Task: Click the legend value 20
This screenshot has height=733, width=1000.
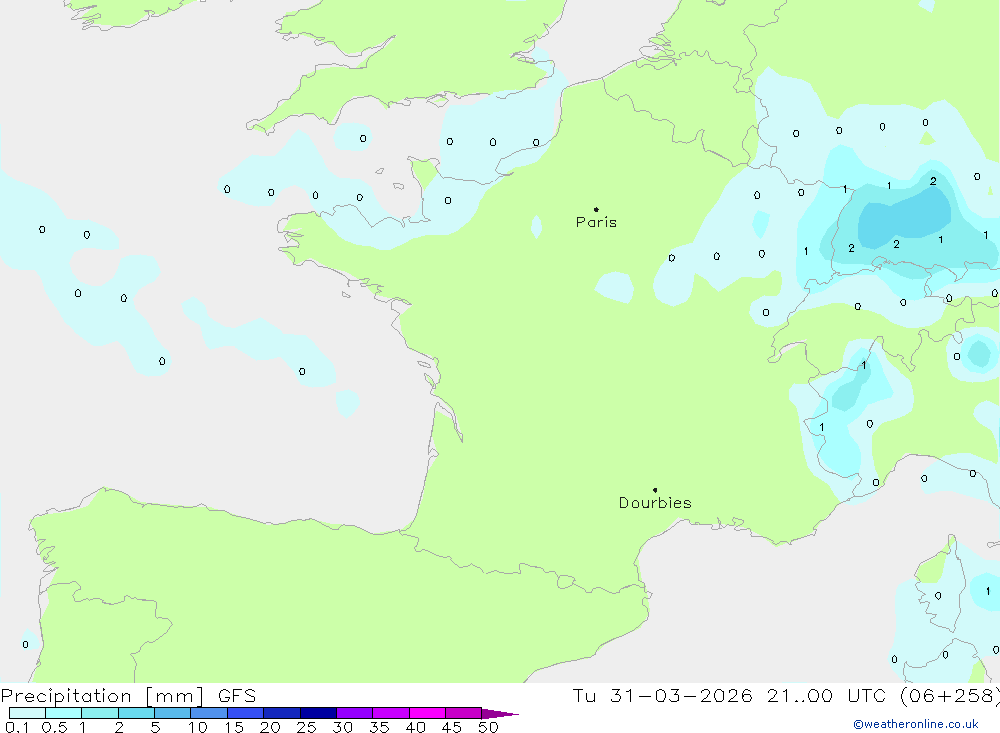Action: [x=270, y=727]
